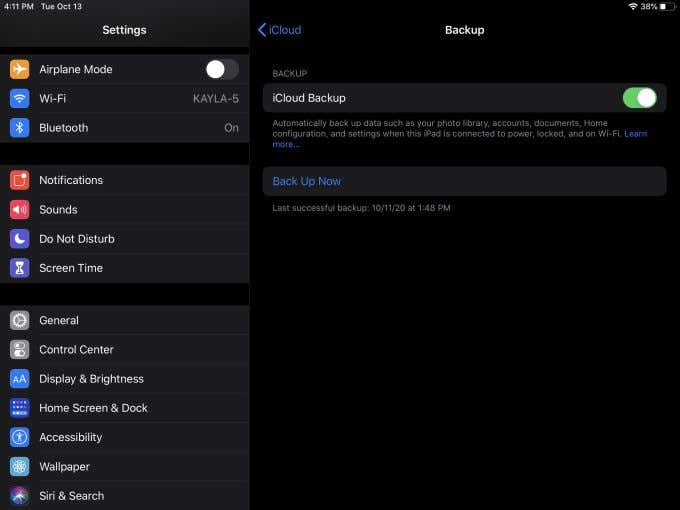This screenshot has width=680, height=510.
Task: Tap the General gear icon
Action: click(x=20, y=320)
